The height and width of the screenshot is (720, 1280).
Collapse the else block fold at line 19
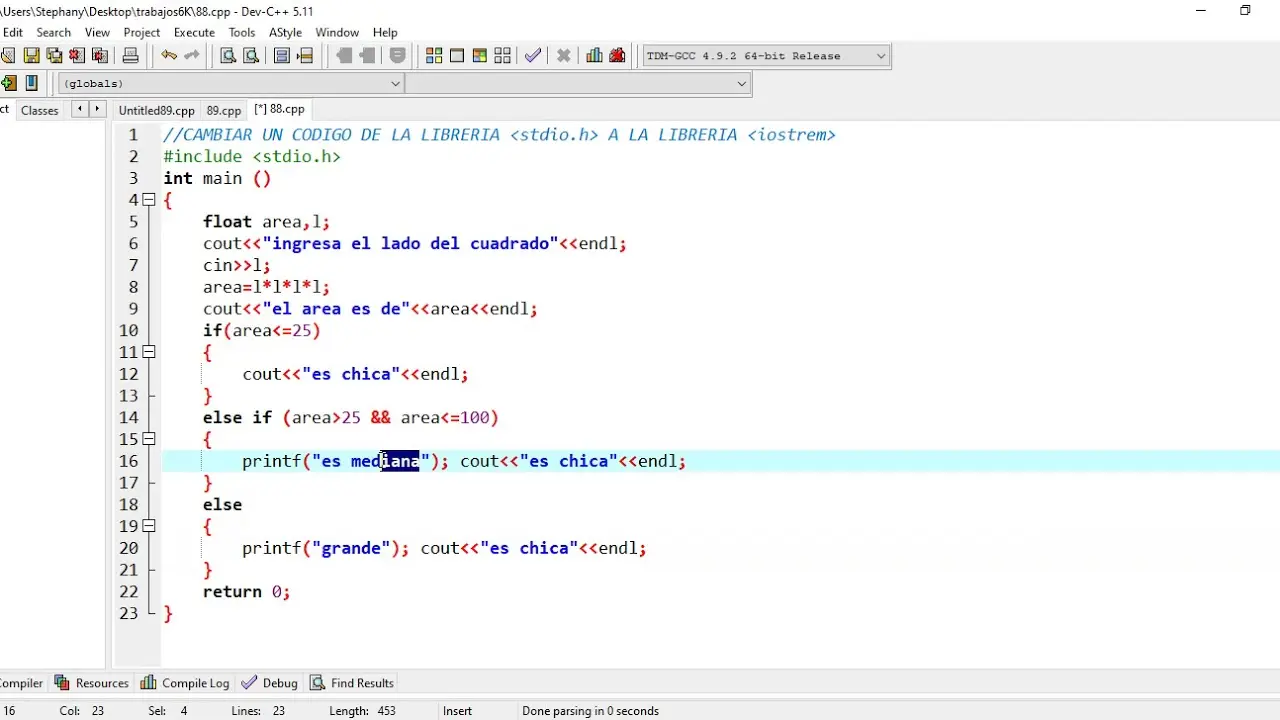[149, 526]
